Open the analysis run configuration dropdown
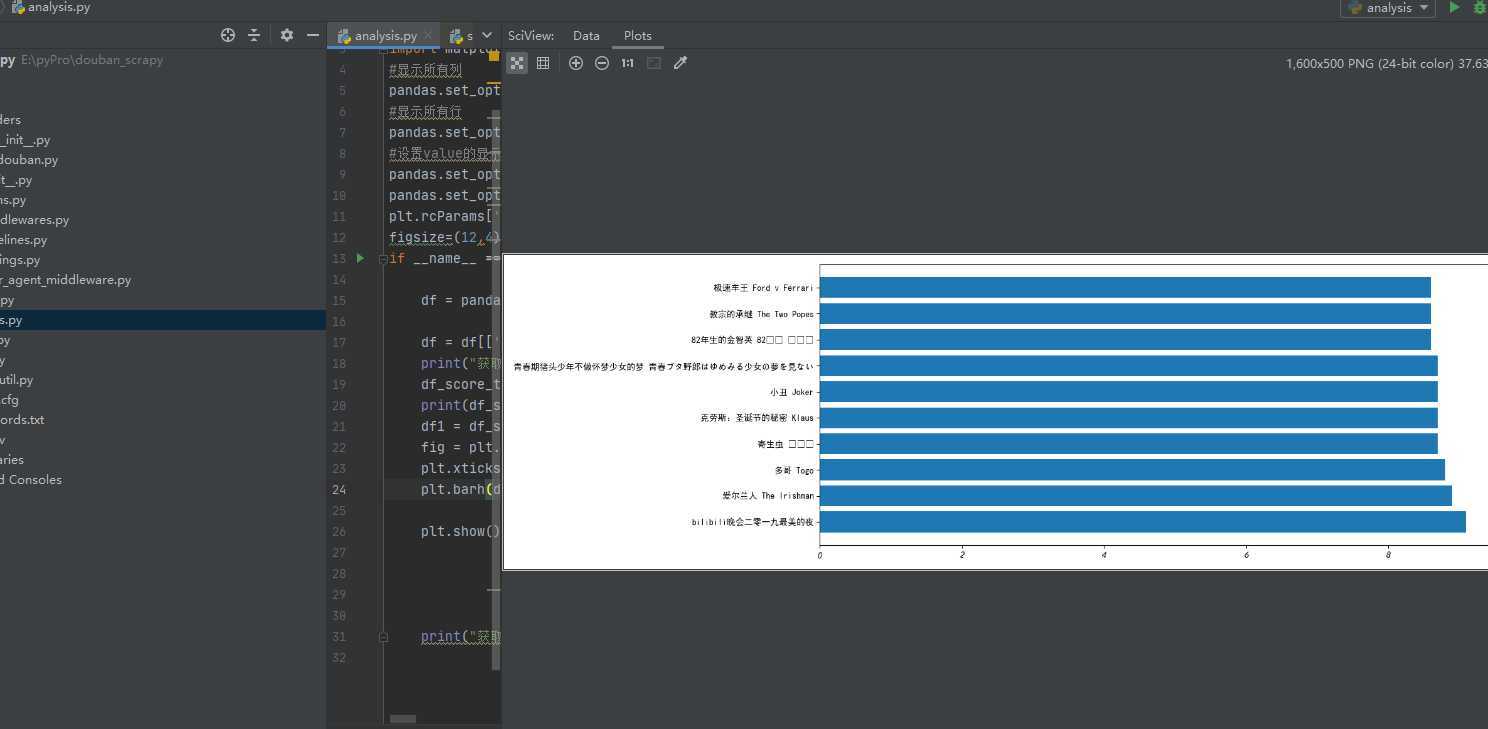Viewport: 1488px width, 729px height. (1389, 8)
